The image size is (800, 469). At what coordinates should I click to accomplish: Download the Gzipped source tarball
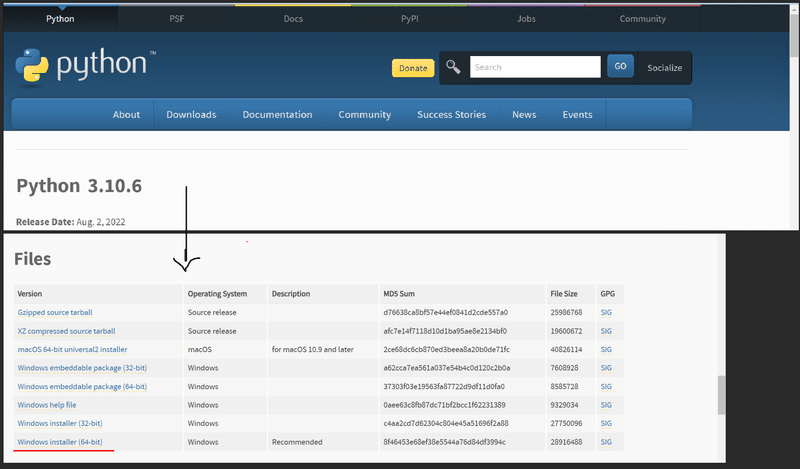tap(55, 312)
